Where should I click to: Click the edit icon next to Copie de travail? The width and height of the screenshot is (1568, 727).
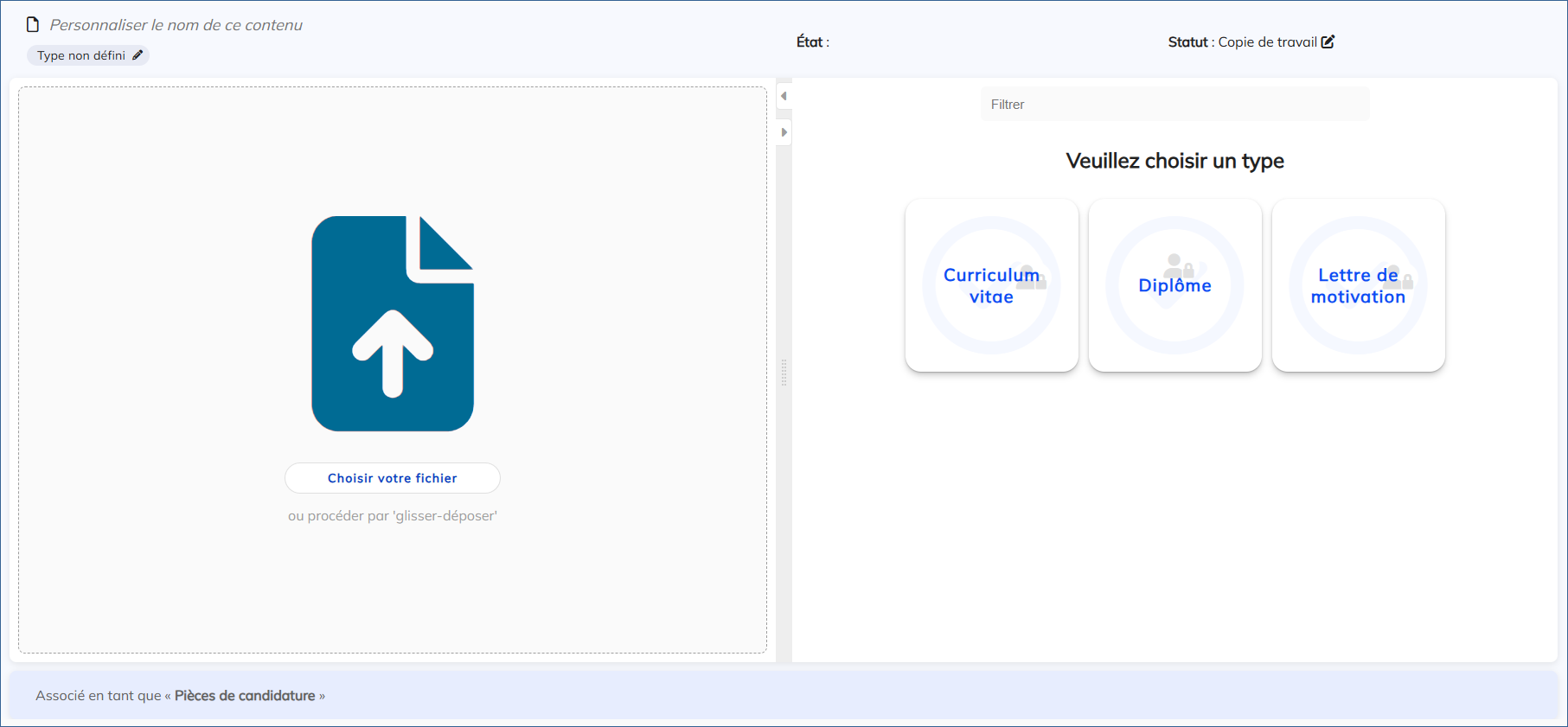(1328, 41)
